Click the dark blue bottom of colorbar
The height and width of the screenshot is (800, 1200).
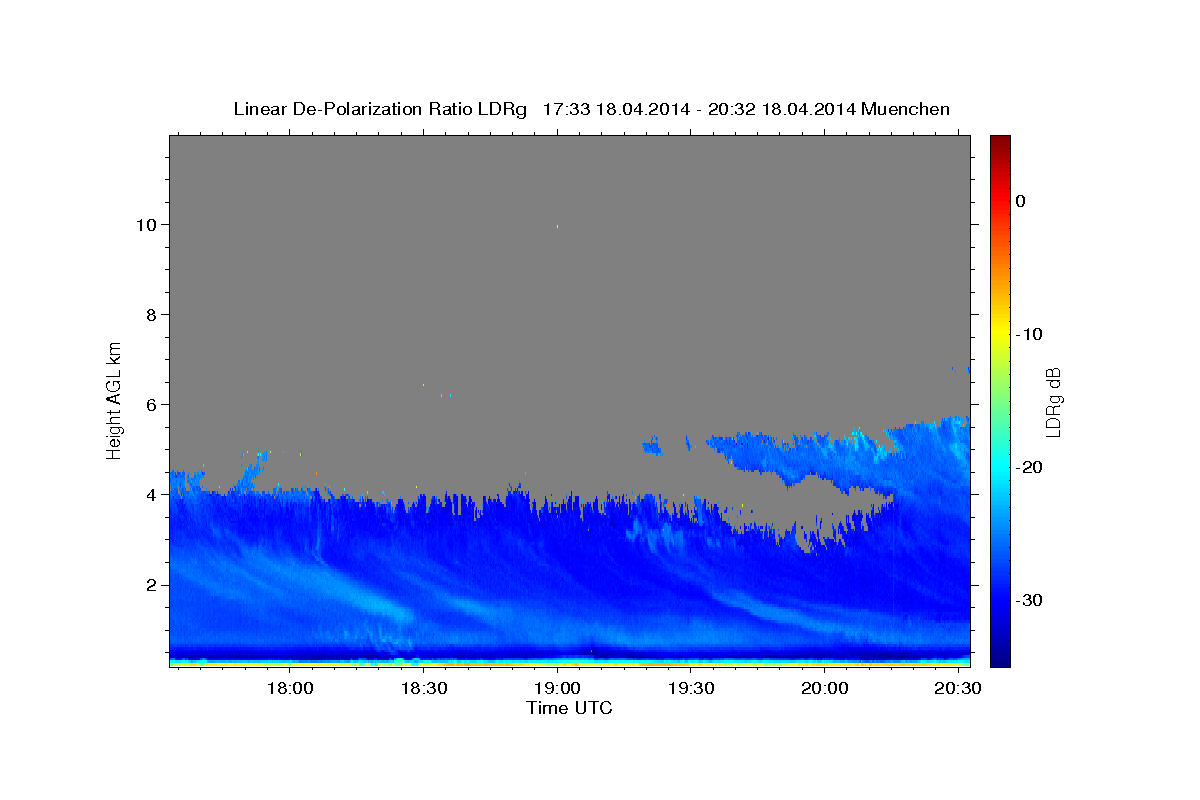[x=1000, y=658]
